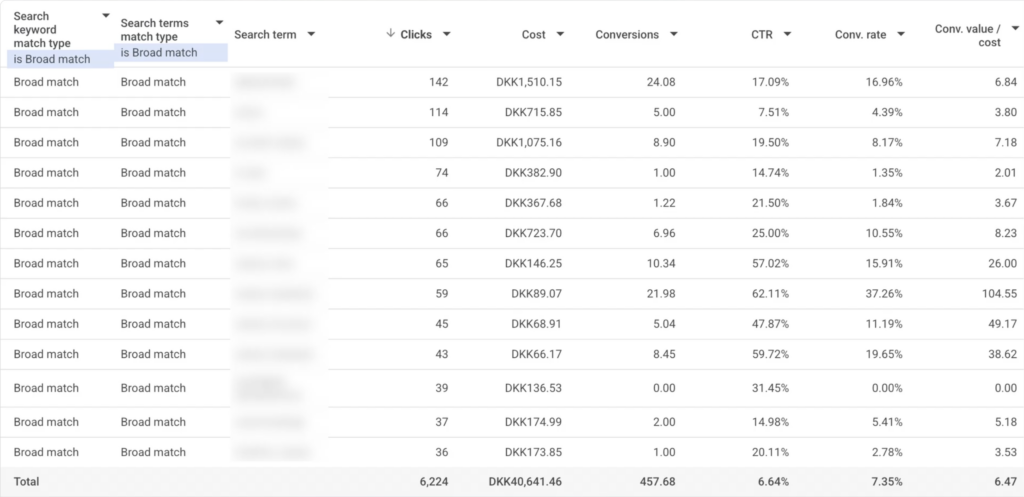Click the CTR column dropdown arrow
This screenshot has width=1024, height=497.
coord(788,35)
